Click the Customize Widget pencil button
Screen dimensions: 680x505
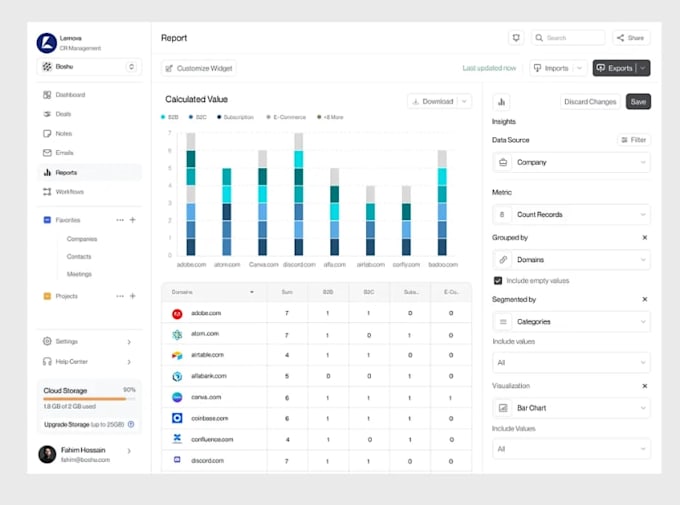coord(199,68)
